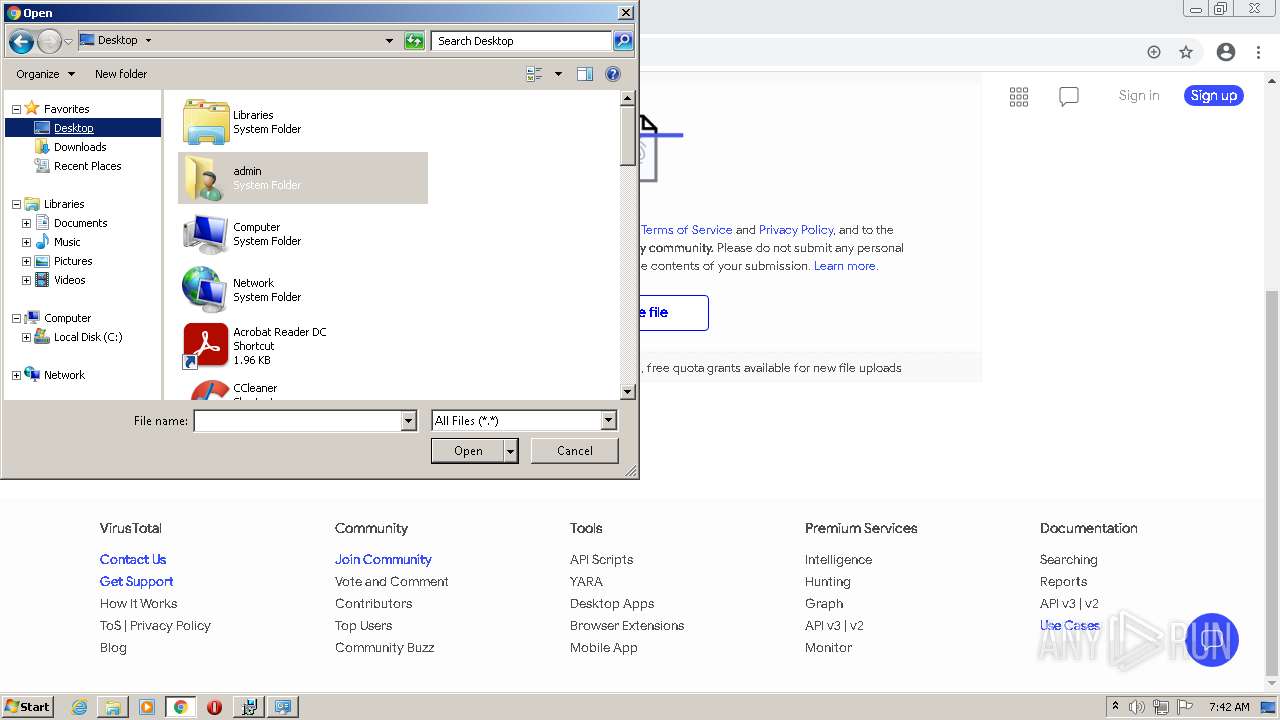Open the Privacy Policy link in the upload notice
This screenshot has height=720, width=1280.
coord(796,230)
